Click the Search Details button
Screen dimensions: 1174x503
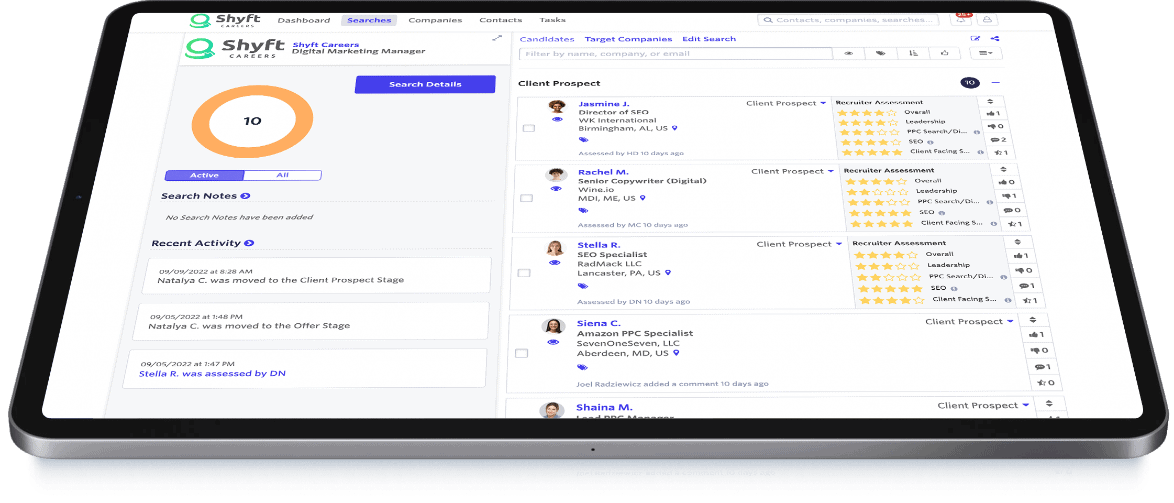(425, 85)
